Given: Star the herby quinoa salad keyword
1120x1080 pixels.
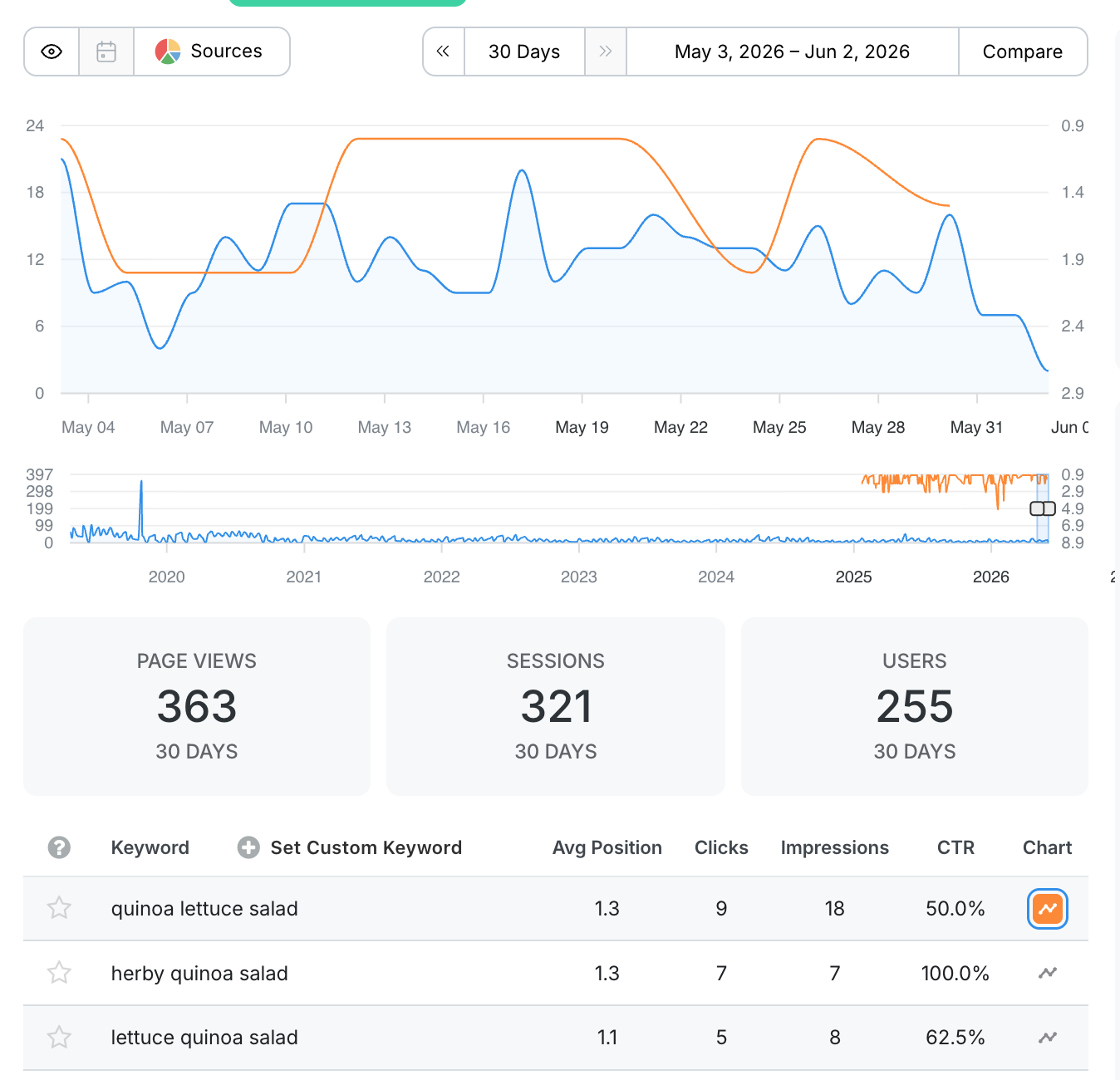Looking at the screenshot, I should [59, 973].
